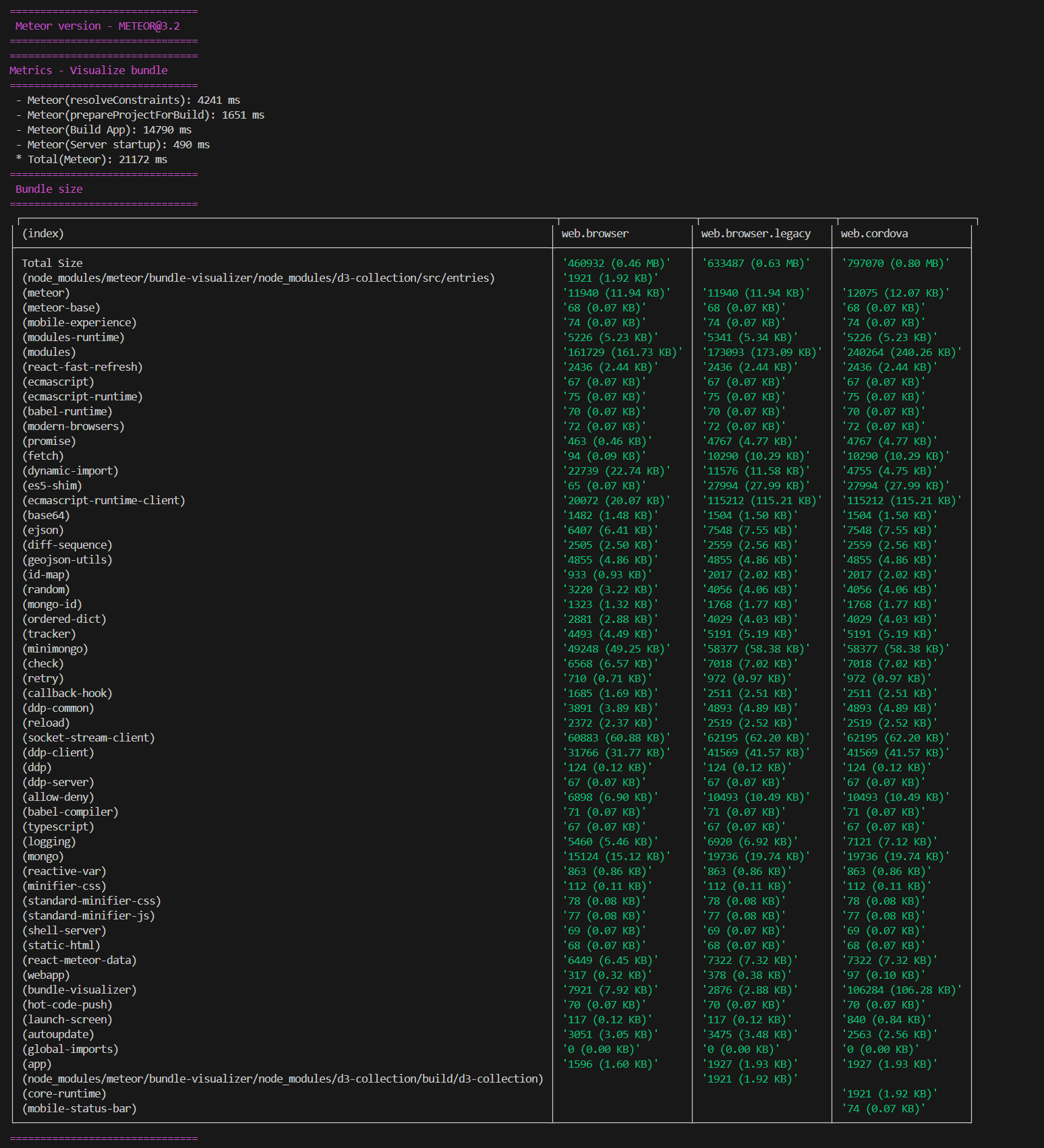
Task: Select the '(base64)' row label
Action: [x=46, y=515]
